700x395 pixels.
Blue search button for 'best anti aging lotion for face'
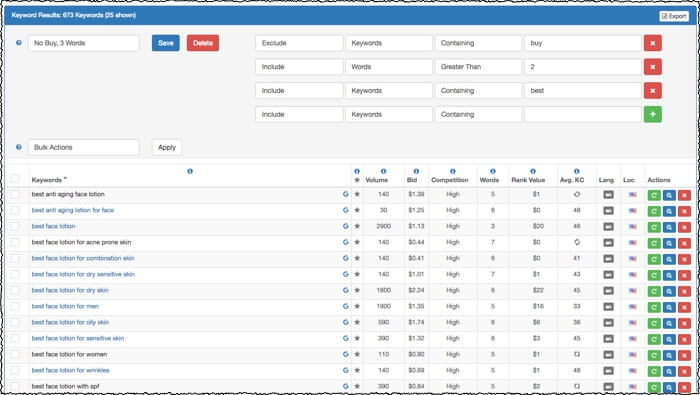tap(669, 211)
